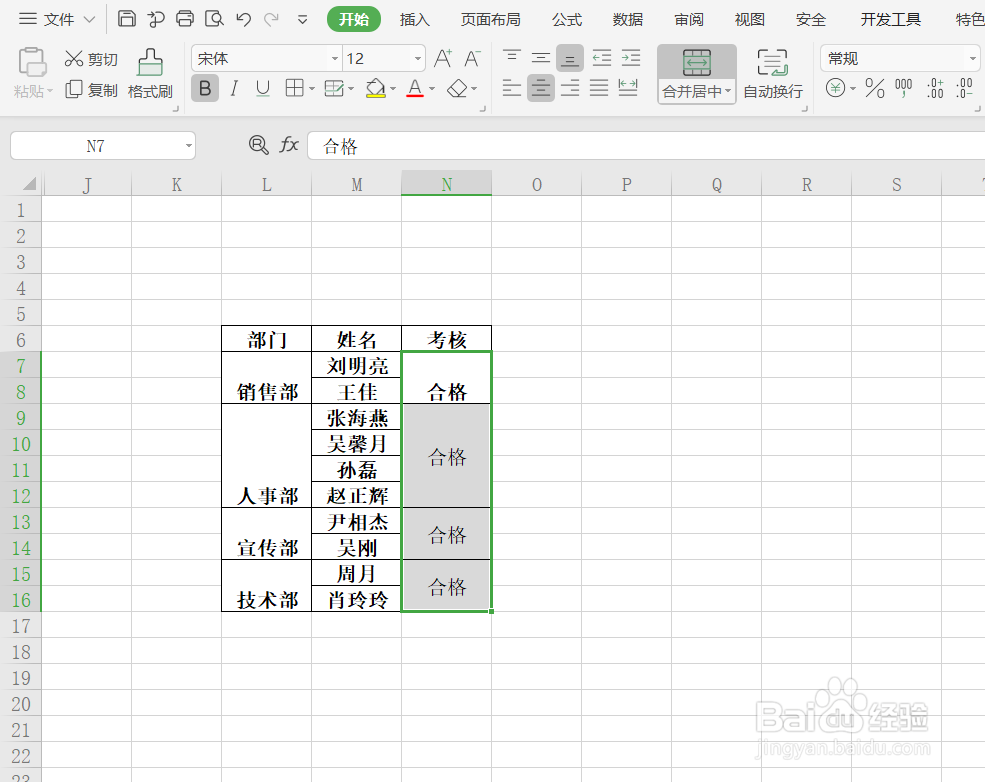Screen dimensions: 985x782
Task: Apply Percent style icon
Action: tap(875, 88)
